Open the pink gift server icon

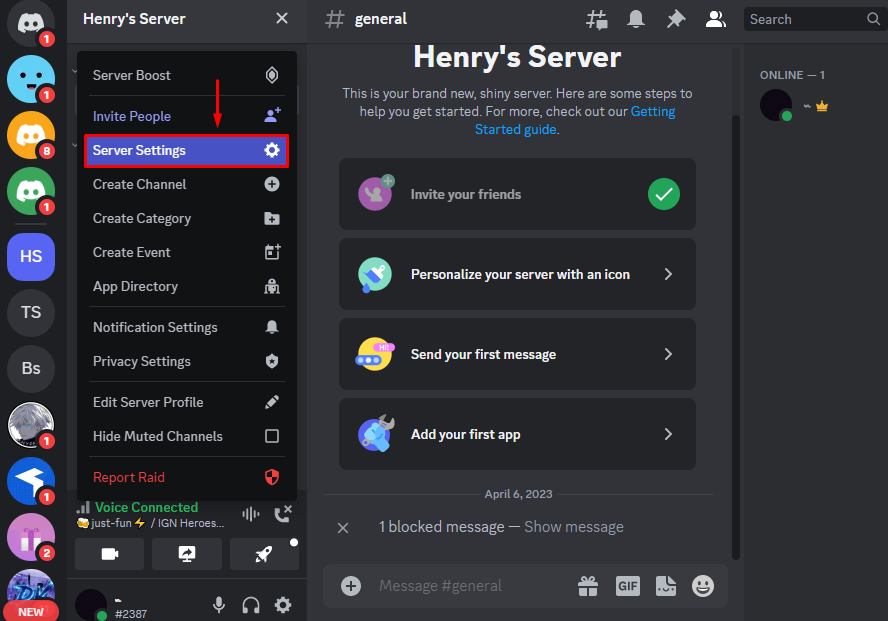pyautogui.click(x=31, y=537)
